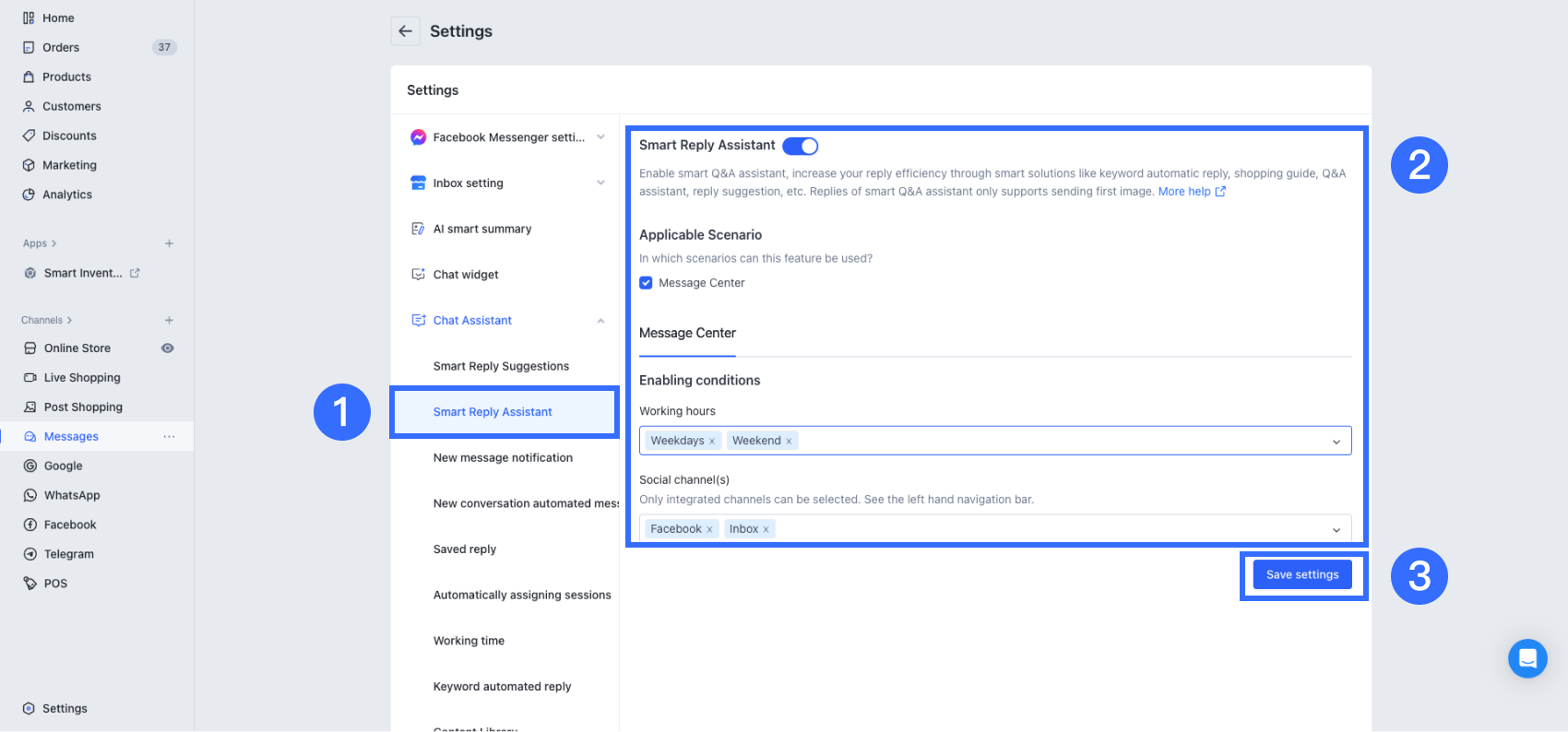Click the Telegram channel icon
1568x732 pixels.
pyautogui.click(x=30, y=554)
